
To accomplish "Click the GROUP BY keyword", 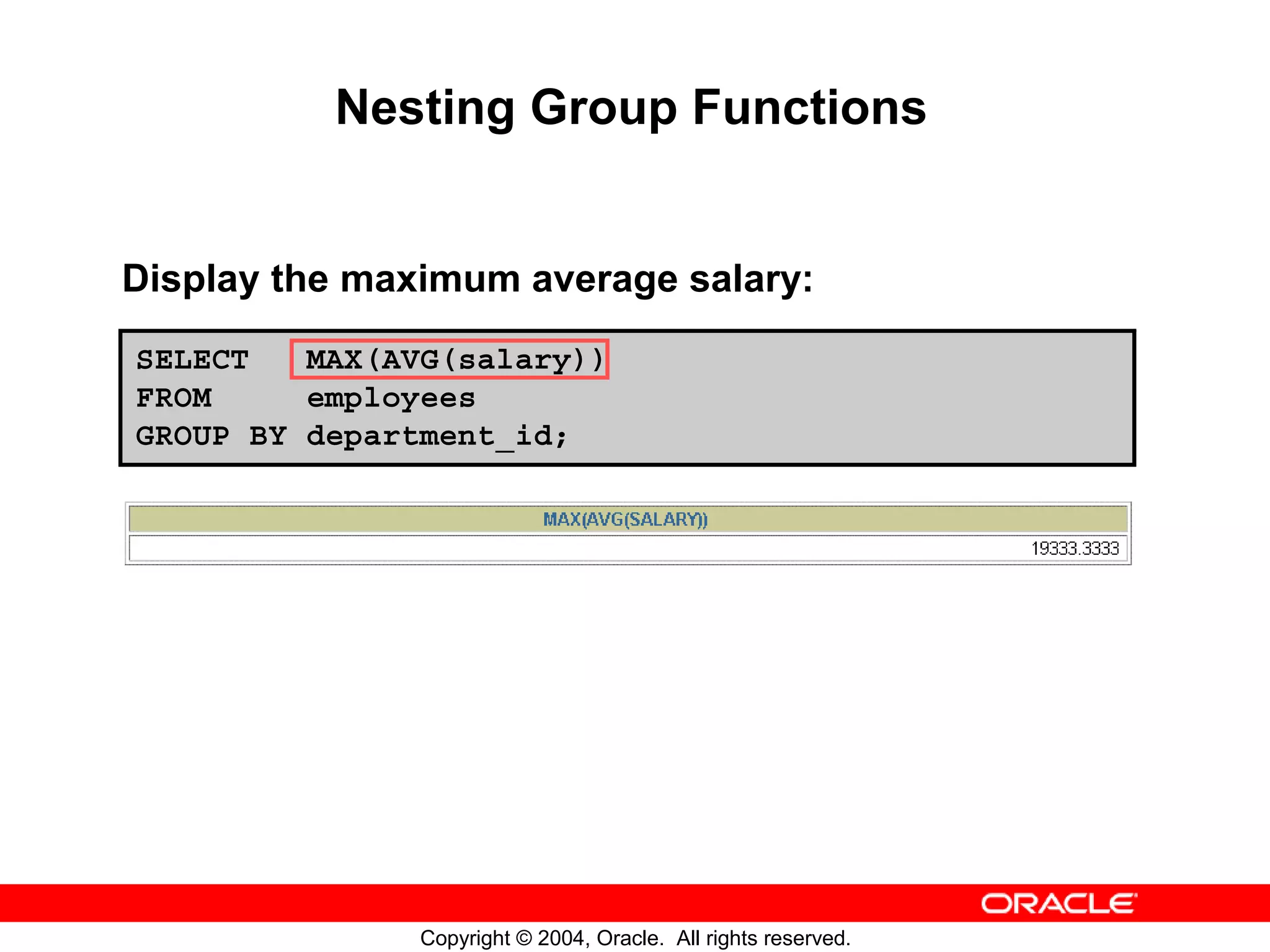I will (x=211, y=436).
